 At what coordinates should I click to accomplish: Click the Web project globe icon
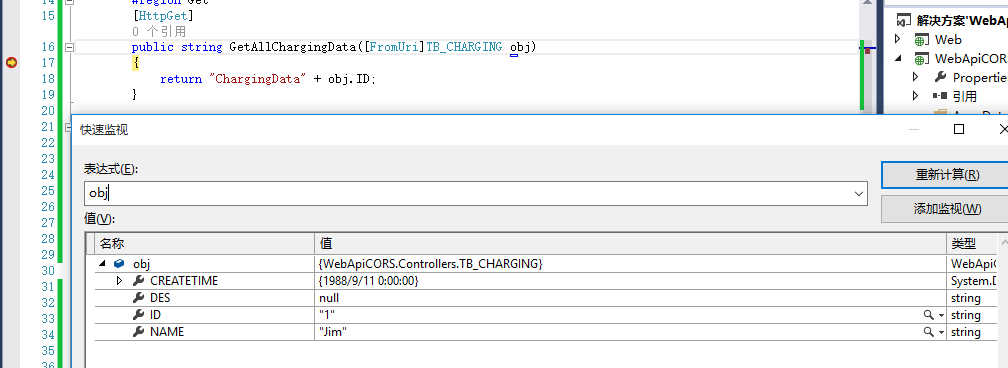(921, 40)
